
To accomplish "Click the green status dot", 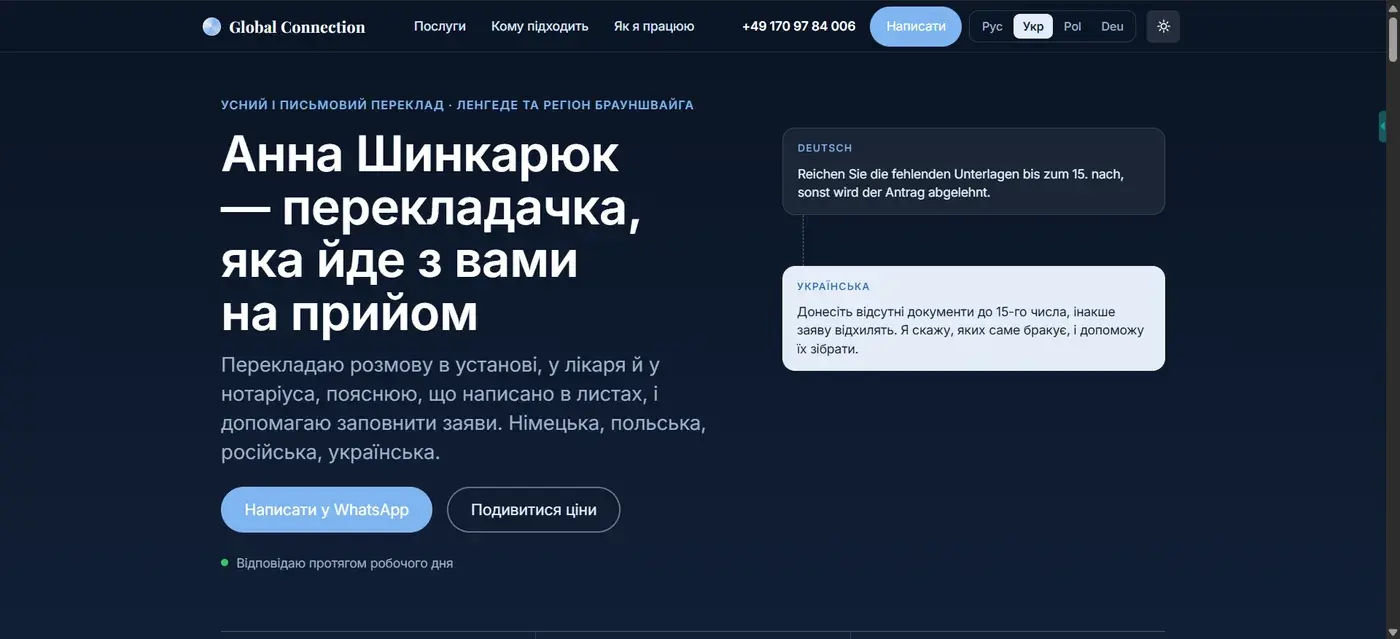I will pyautogui.click(x=225, y=563).
